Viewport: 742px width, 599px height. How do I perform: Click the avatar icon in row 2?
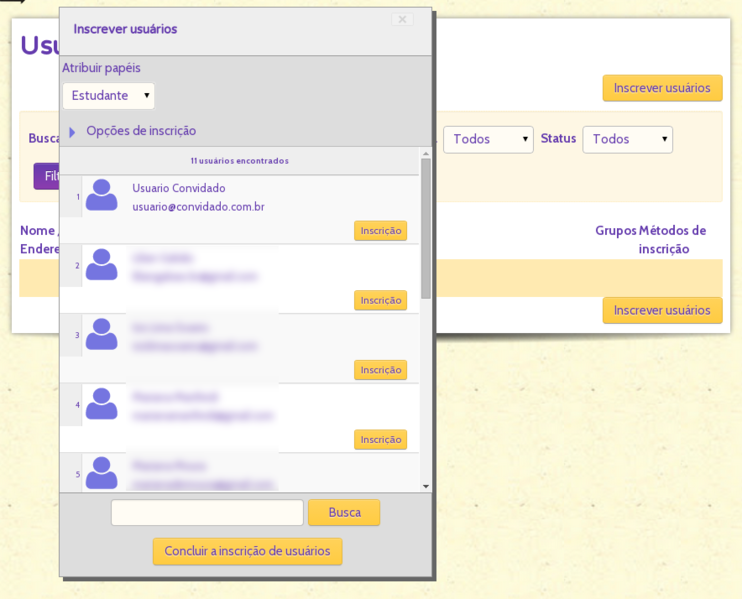pos(101,264)
